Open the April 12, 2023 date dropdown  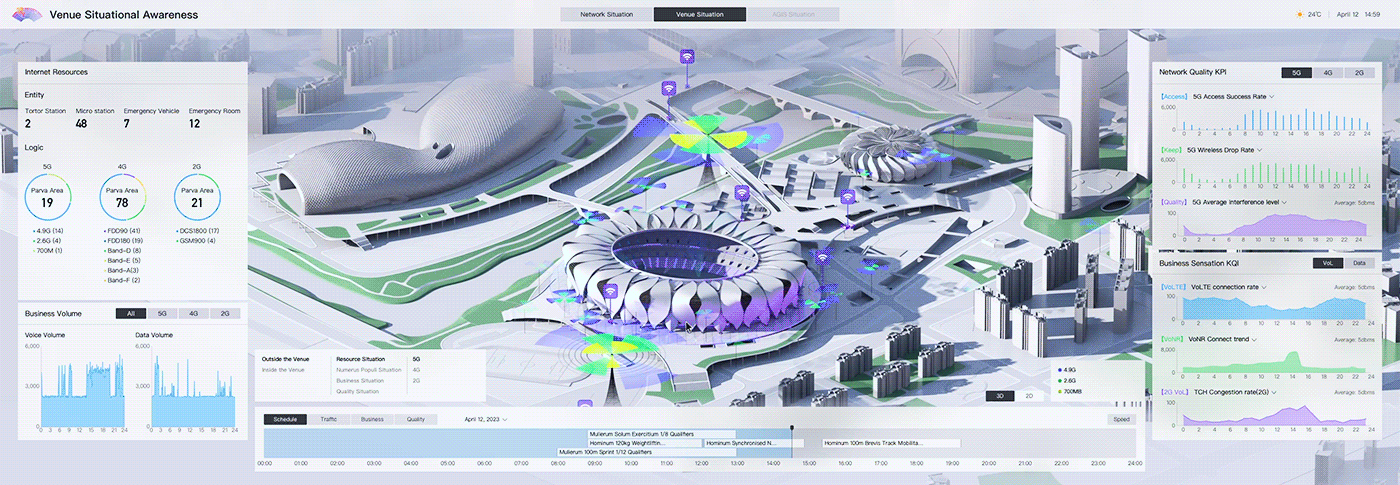[x=486, y=420]
